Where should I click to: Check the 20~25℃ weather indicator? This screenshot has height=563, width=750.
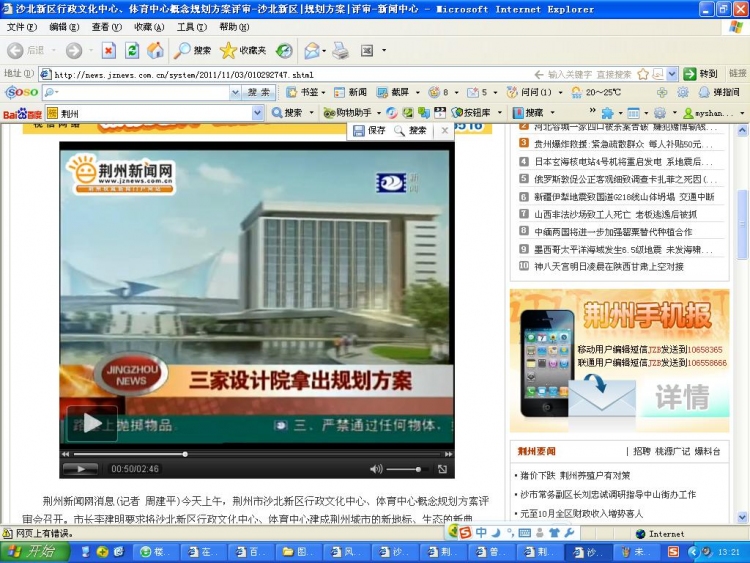point(596,92)
